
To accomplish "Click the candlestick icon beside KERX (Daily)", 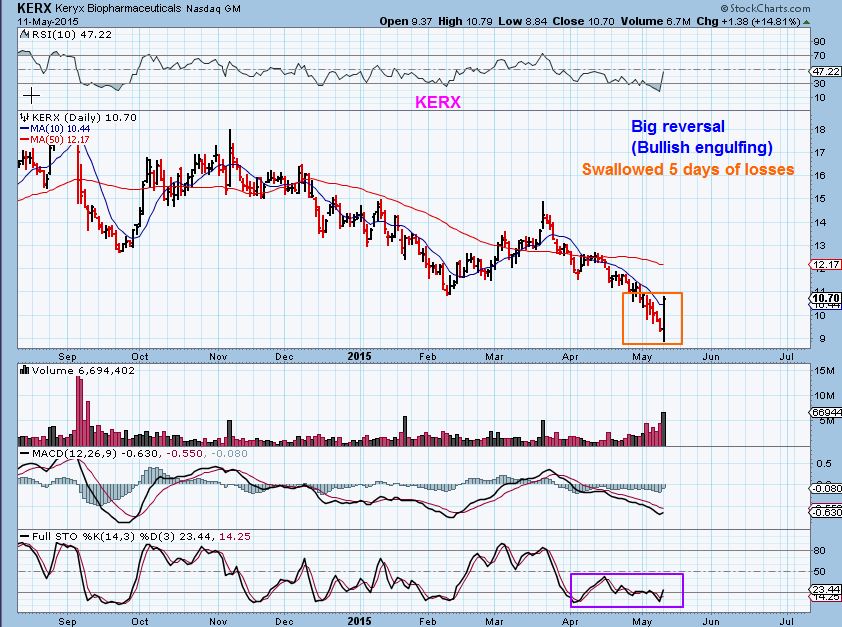I will [24, 118].
